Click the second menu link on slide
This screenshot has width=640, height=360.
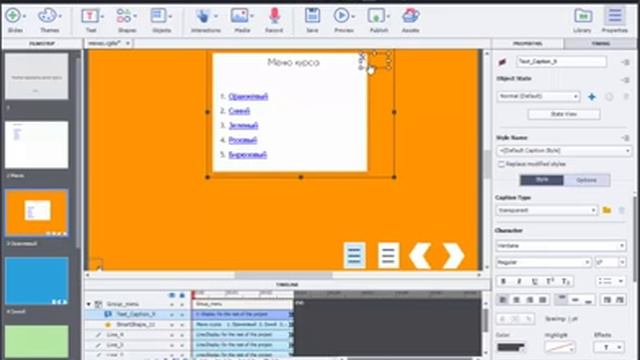[239, 111]
